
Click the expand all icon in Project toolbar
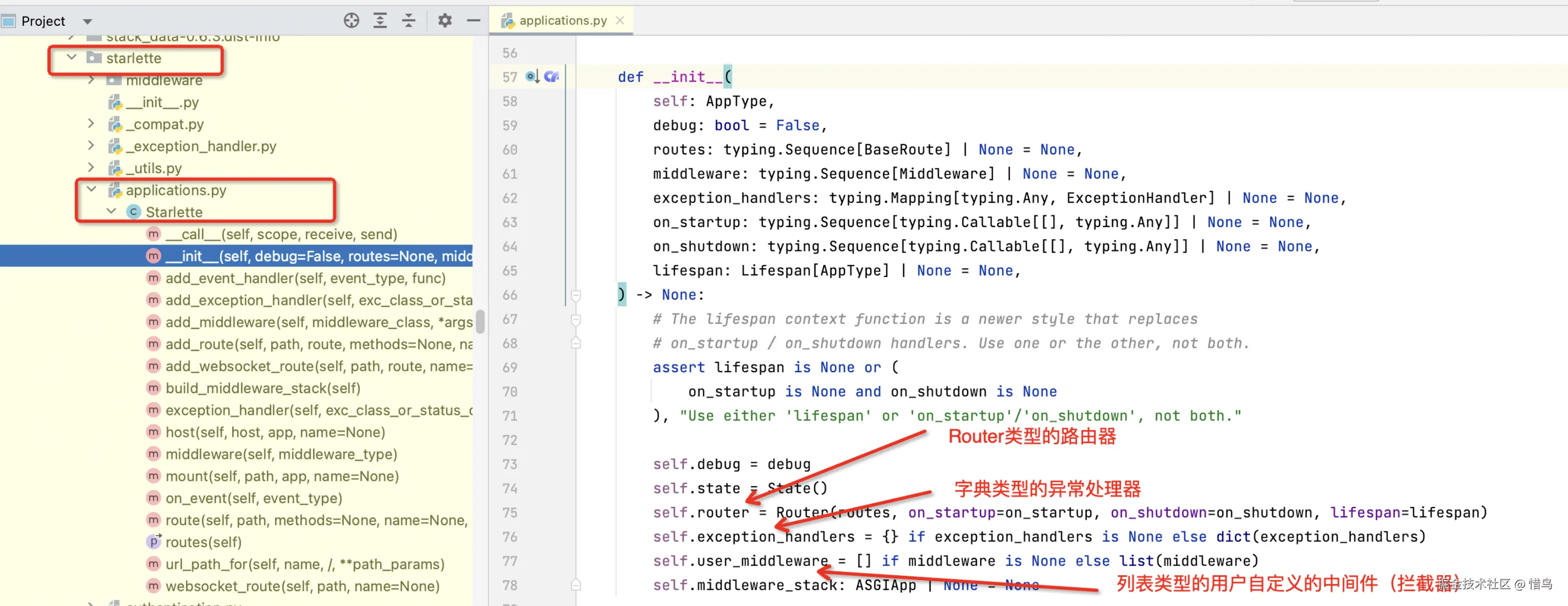coord(380,21)
